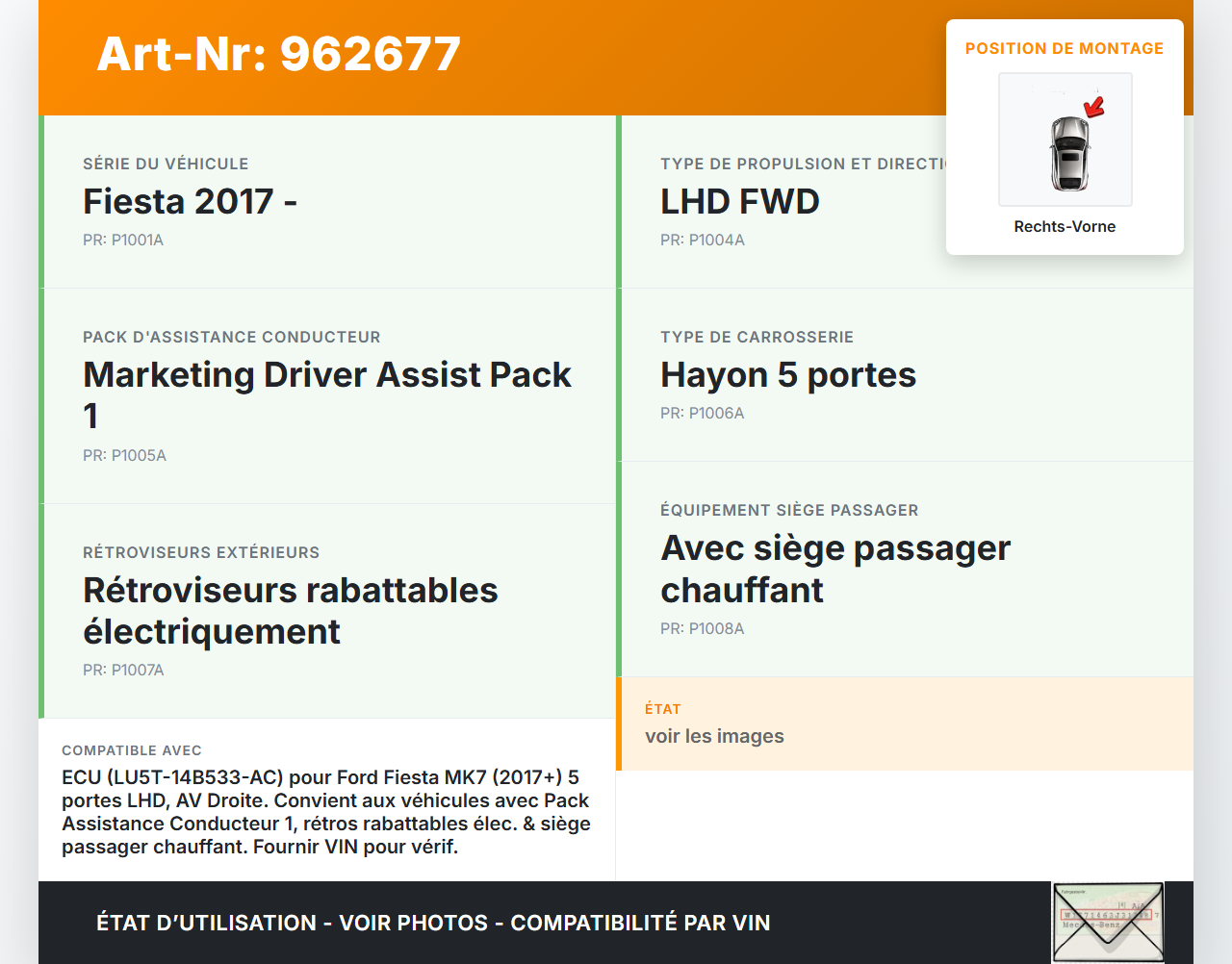Click the highlighted VIN number on the envelope
This screenshot has width=1232, height=964.
1105,914
